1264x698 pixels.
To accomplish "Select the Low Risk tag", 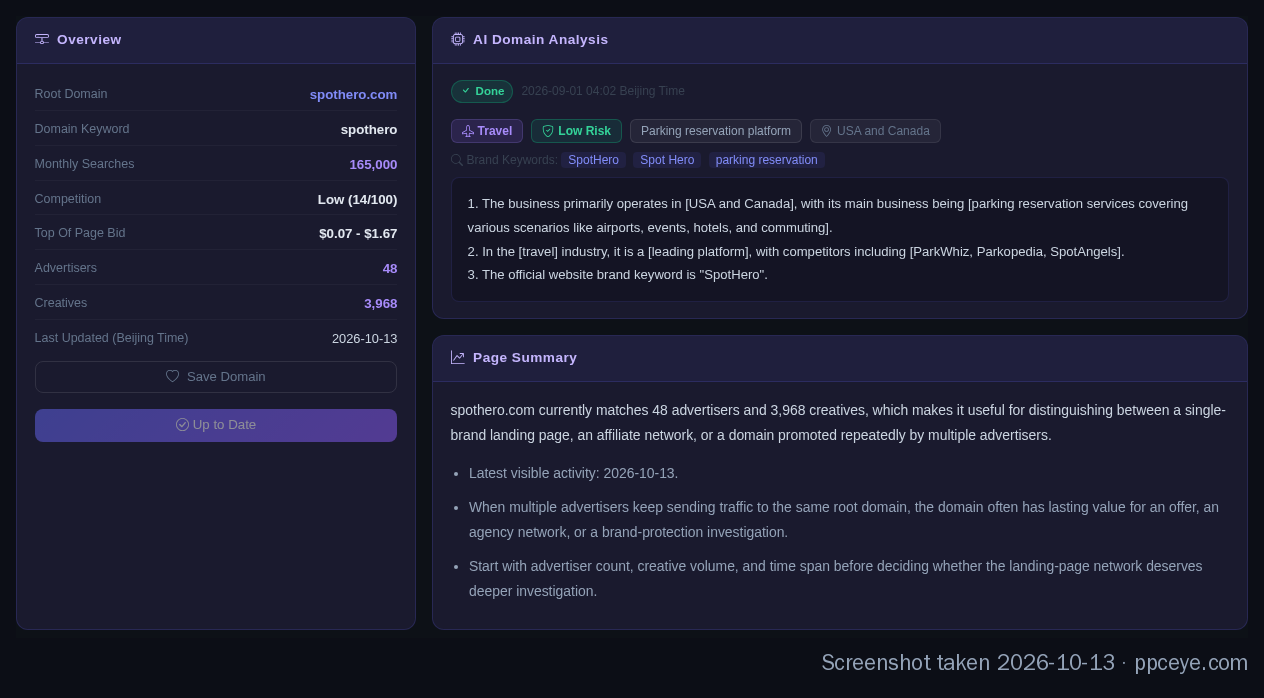I will [576, 131].
